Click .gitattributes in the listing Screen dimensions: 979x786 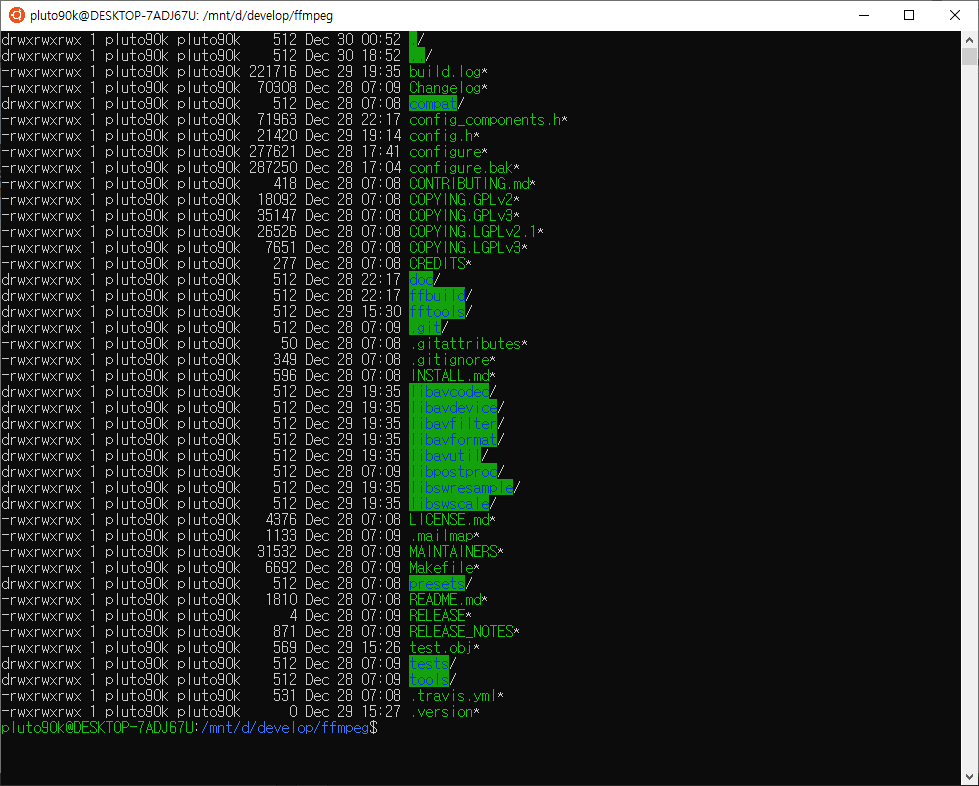click(465, 344)
